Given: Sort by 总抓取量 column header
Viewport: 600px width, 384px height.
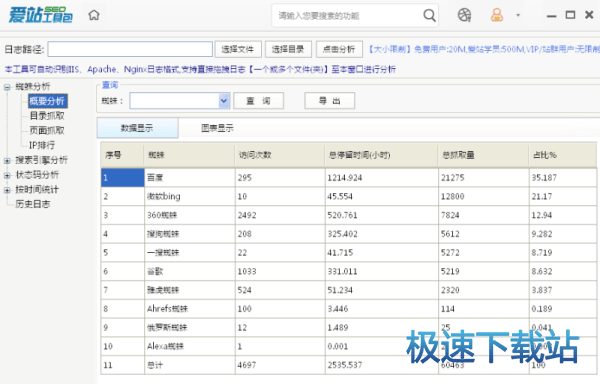Looking at the screenshot, I should tap(483, 155).
